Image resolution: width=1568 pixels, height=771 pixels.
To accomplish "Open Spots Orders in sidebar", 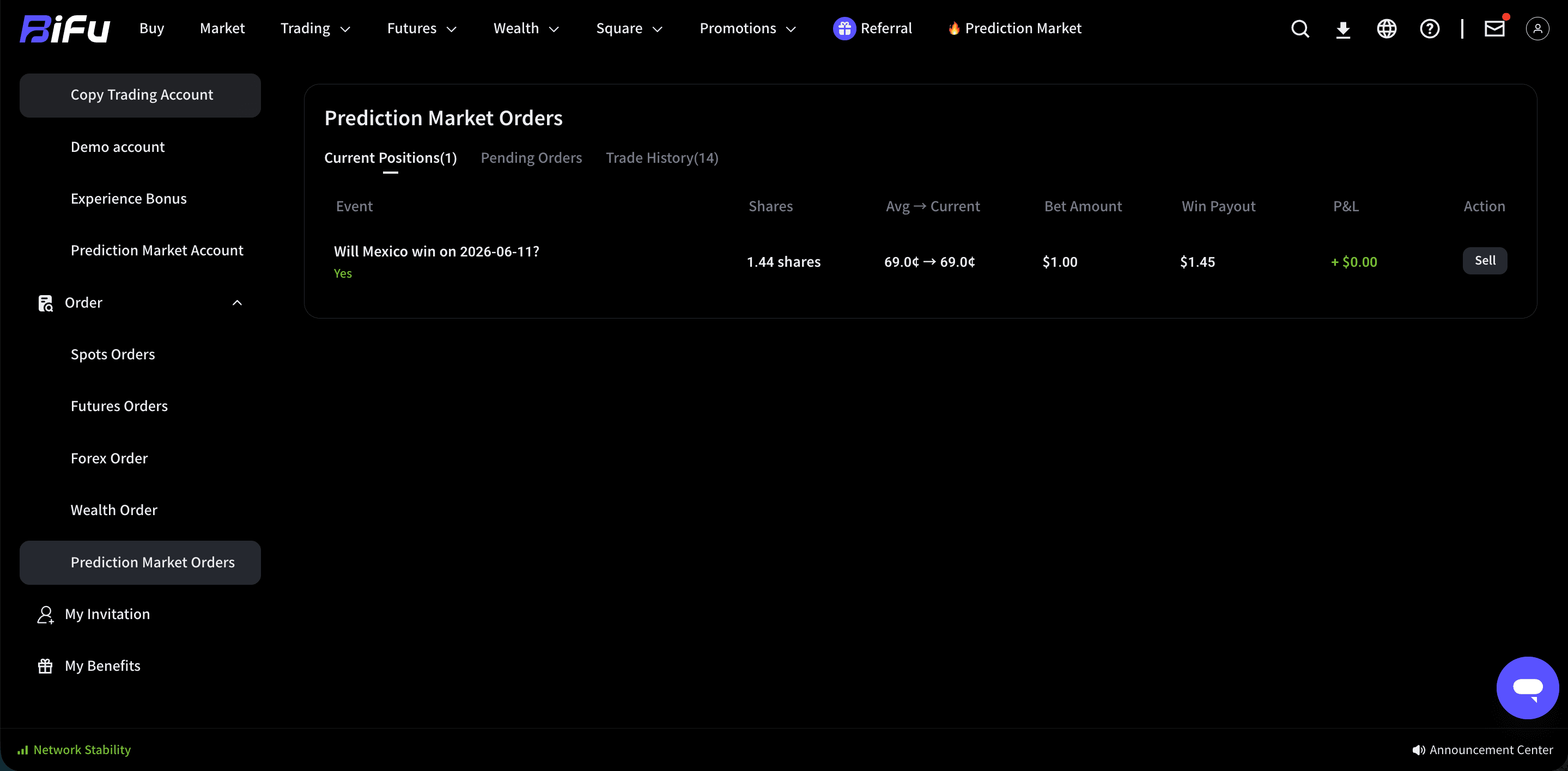I will (x=113, y=355).
